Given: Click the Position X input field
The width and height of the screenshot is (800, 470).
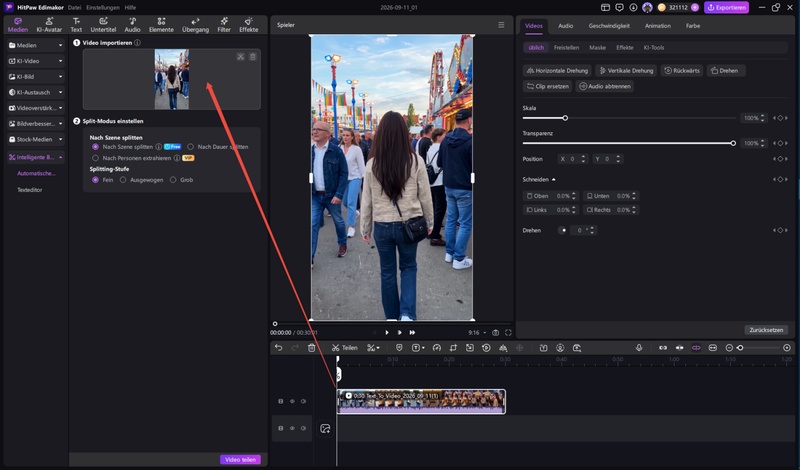Looking at the screenshot, I should 573,159.
